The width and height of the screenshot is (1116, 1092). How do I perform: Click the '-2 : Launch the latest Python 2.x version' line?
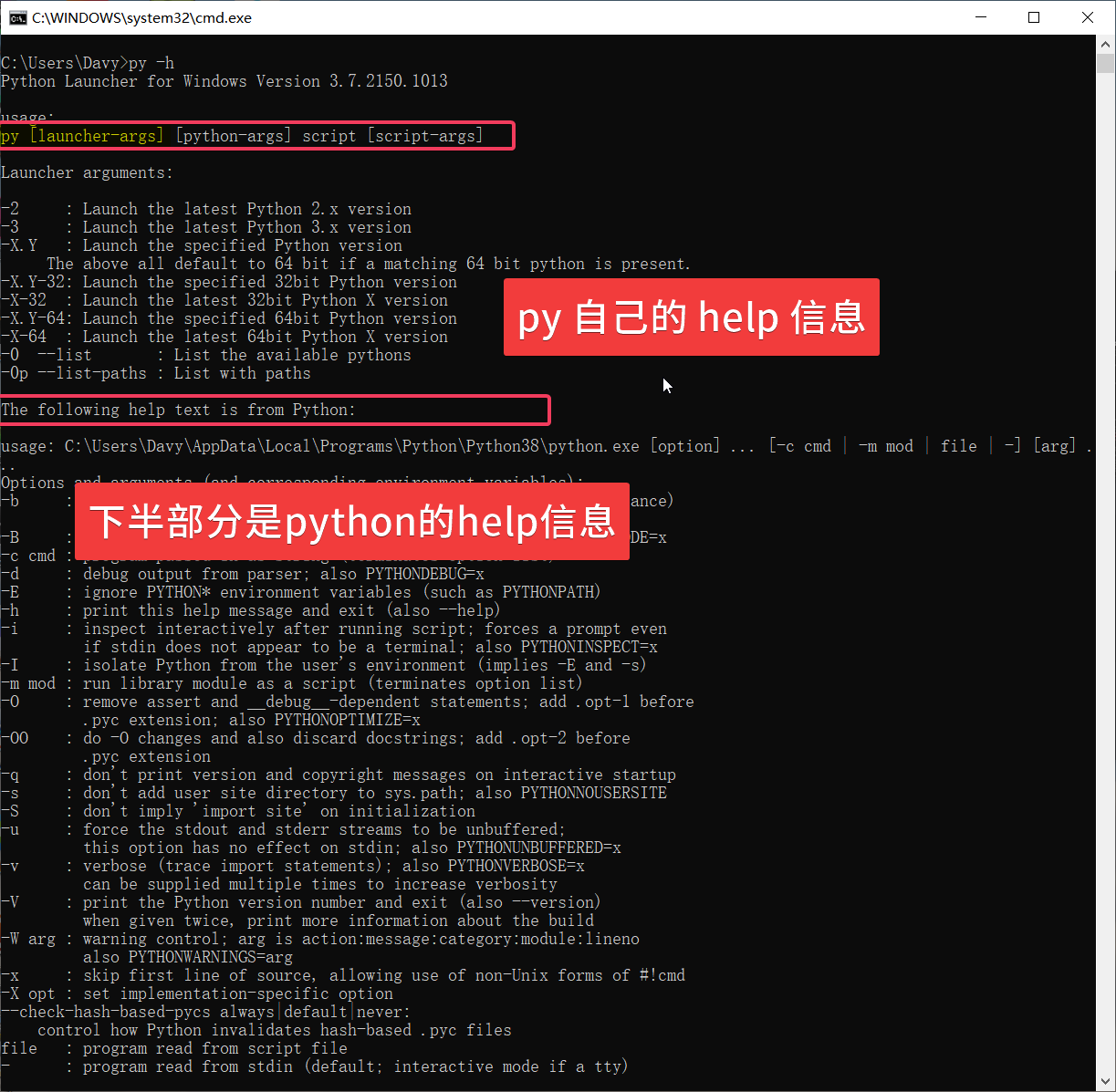click(206, 209)
